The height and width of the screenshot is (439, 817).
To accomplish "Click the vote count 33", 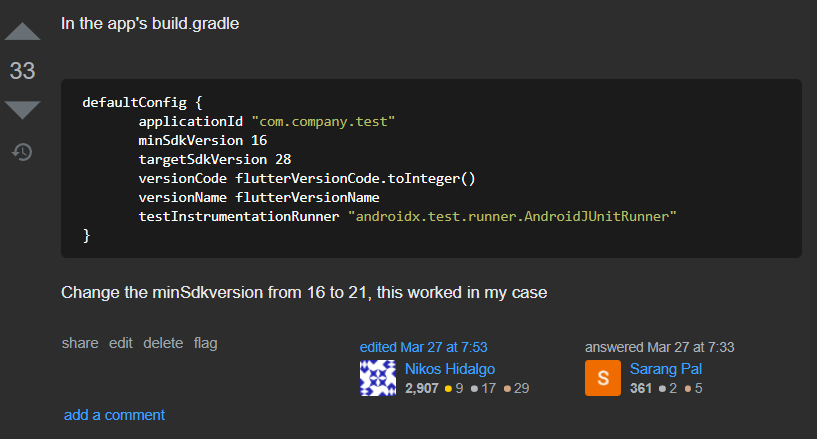I will pyautogui.click(x=22, y=71).
